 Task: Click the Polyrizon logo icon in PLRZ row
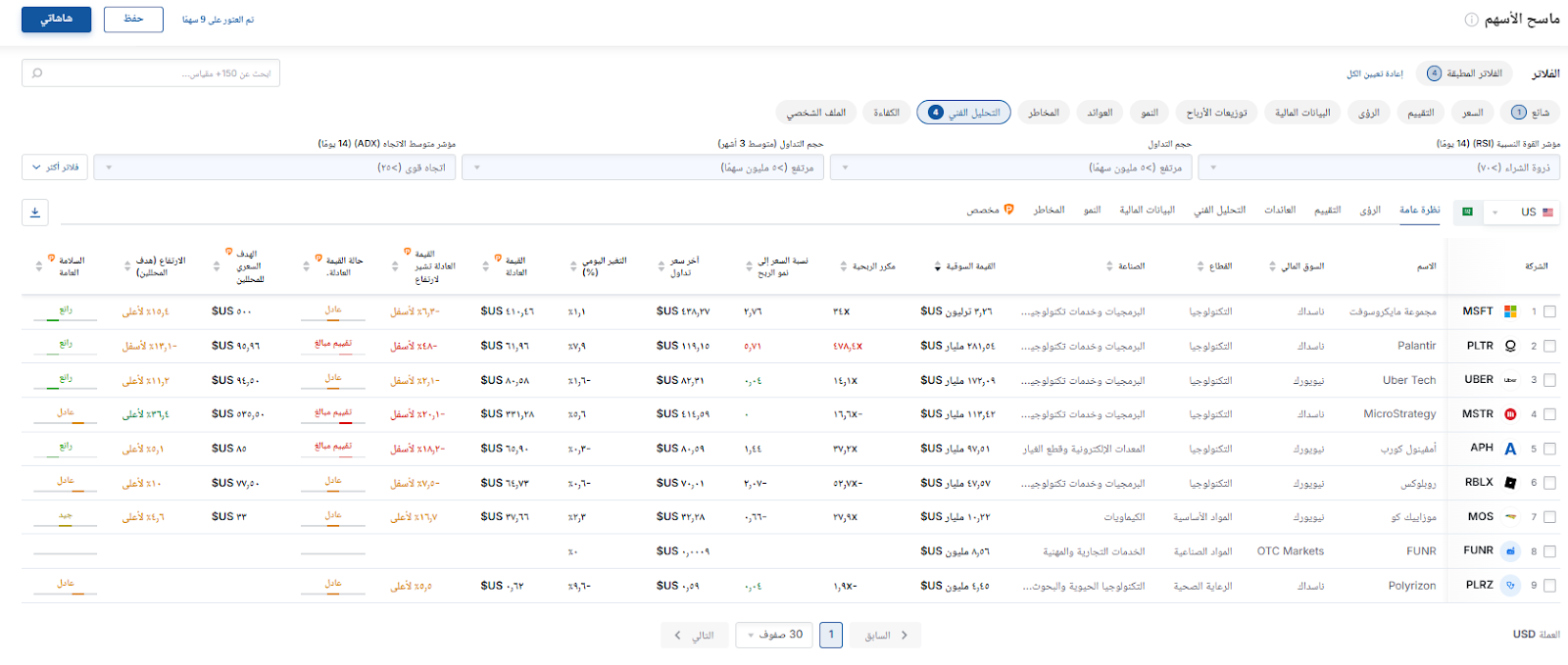(1510, 585)
